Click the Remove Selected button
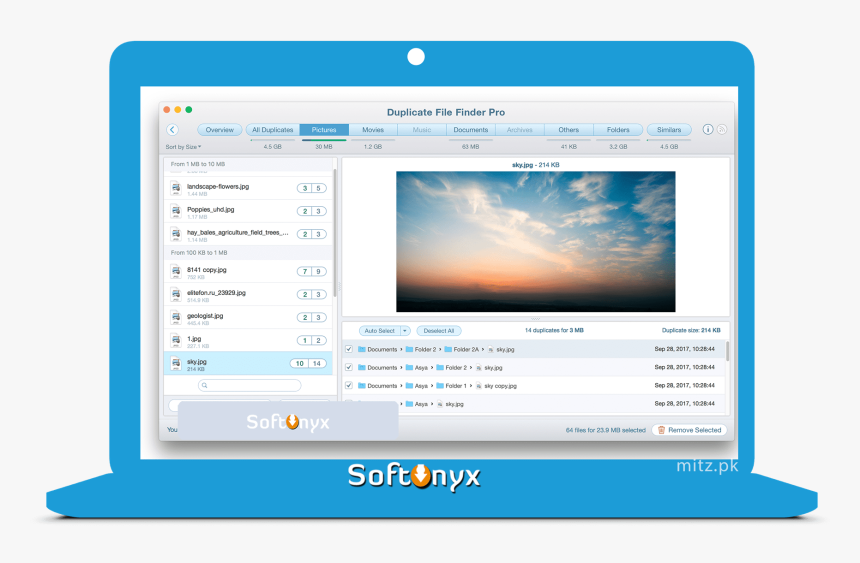This screenshot has width=860, height=563. click(689, 430)
